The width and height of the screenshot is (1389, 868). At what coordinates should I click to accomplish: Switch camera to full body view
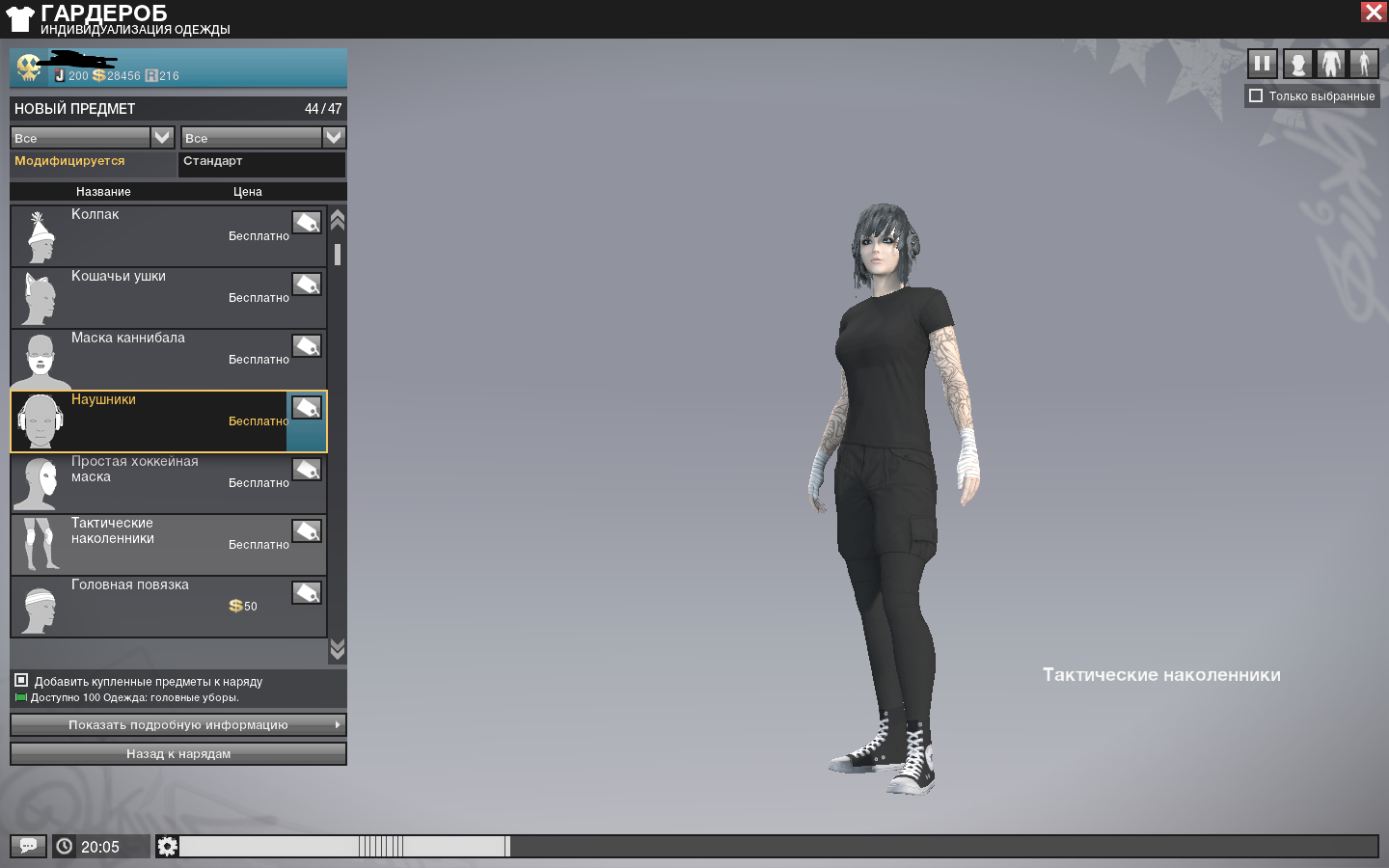pos(1364,65)
